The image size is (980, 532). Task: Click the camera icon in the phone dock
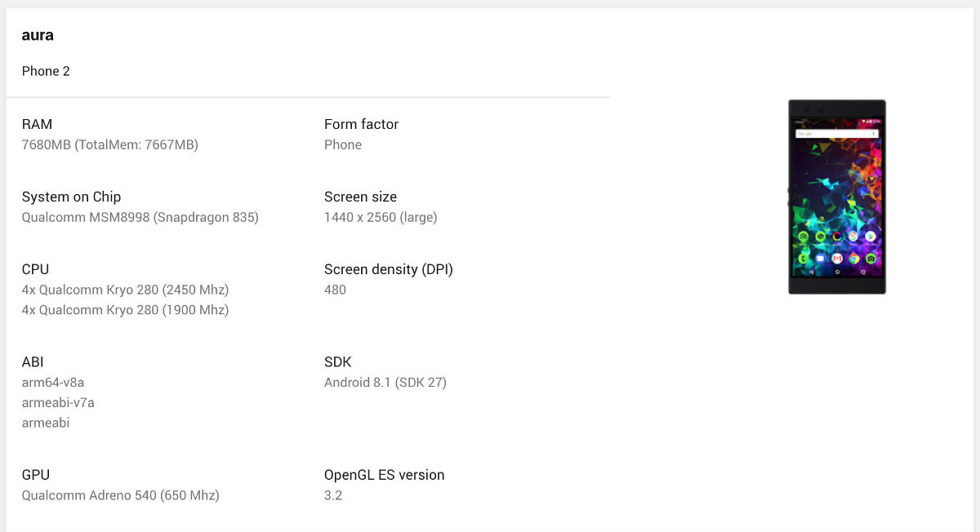pyautogui.click(x=872, y=259)
